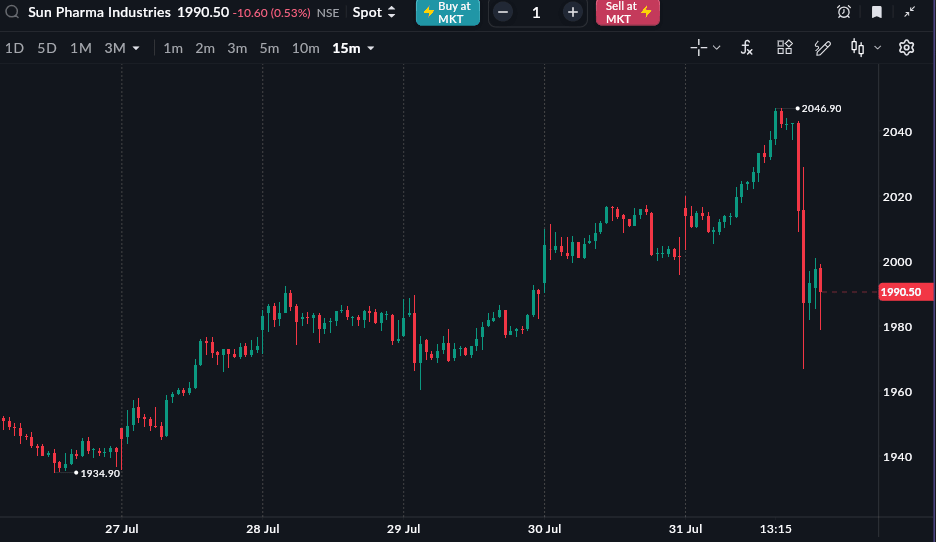The width and height of the screenshot is (936, 542).
Task: Expand the chart type options chevron
Action: point(878,48)
